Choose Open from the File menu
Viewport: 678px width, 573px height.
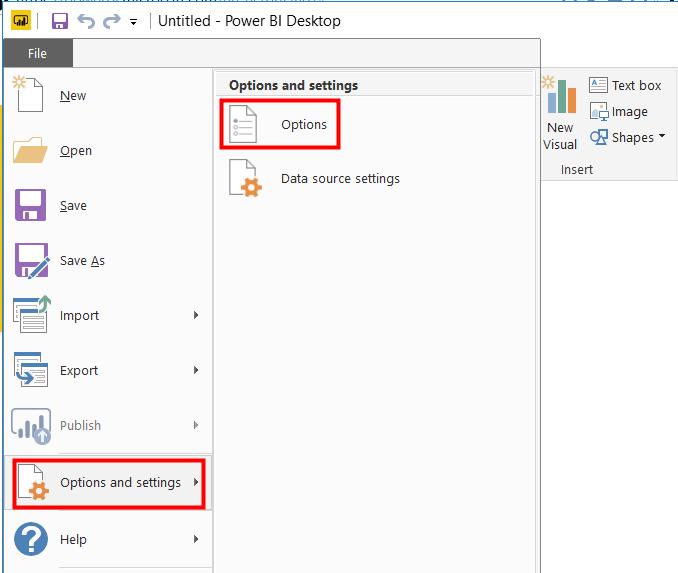point(76,150)
